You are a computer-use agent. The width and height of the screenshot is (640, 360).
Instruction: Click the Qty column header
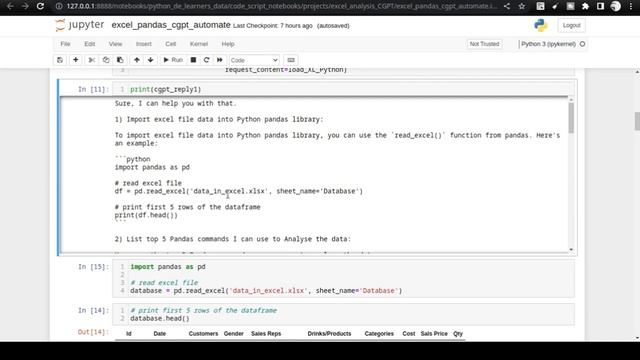coord(458,333)
